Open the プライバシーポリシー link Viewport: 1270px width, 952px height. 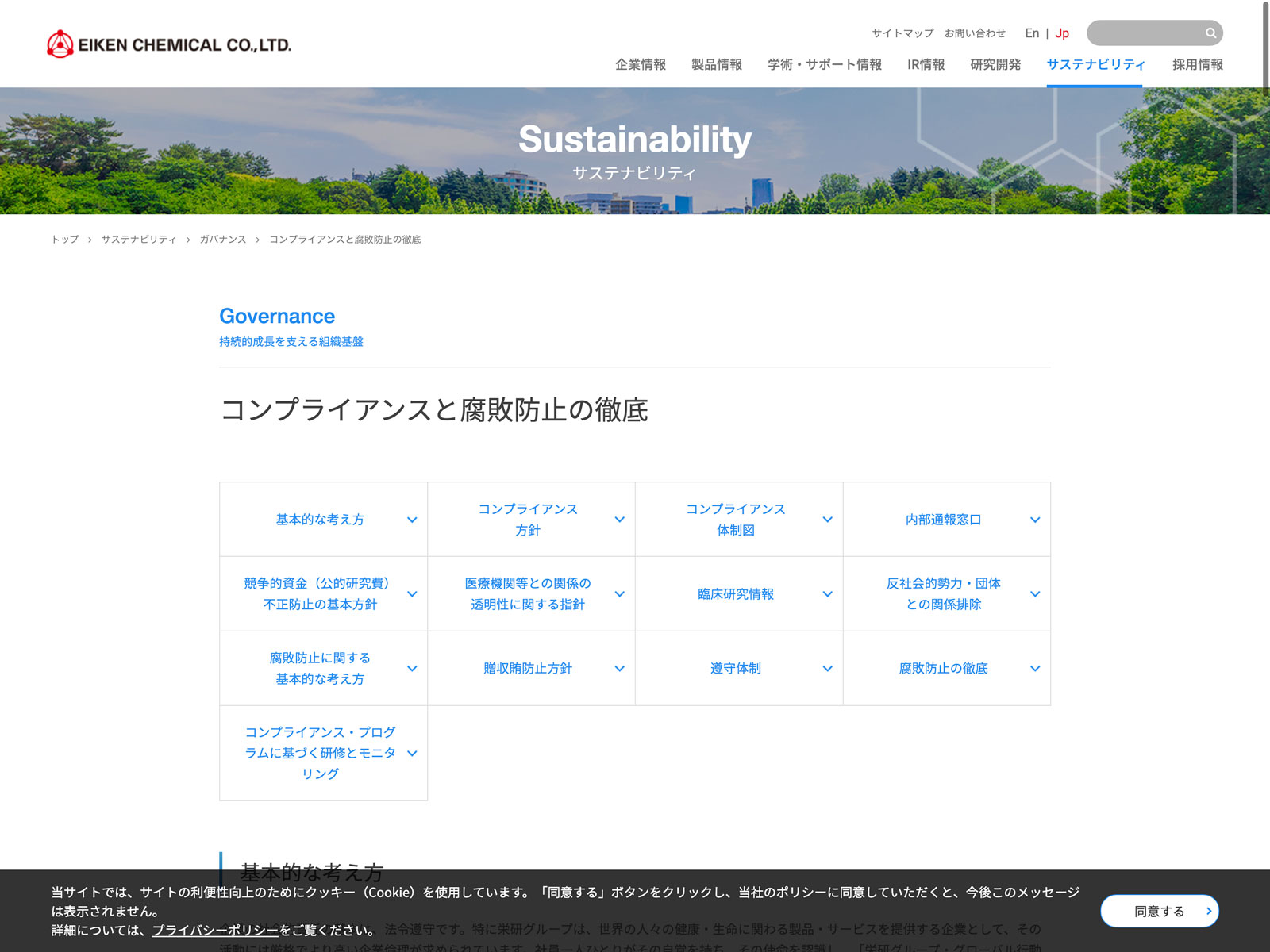click(215, 931)
